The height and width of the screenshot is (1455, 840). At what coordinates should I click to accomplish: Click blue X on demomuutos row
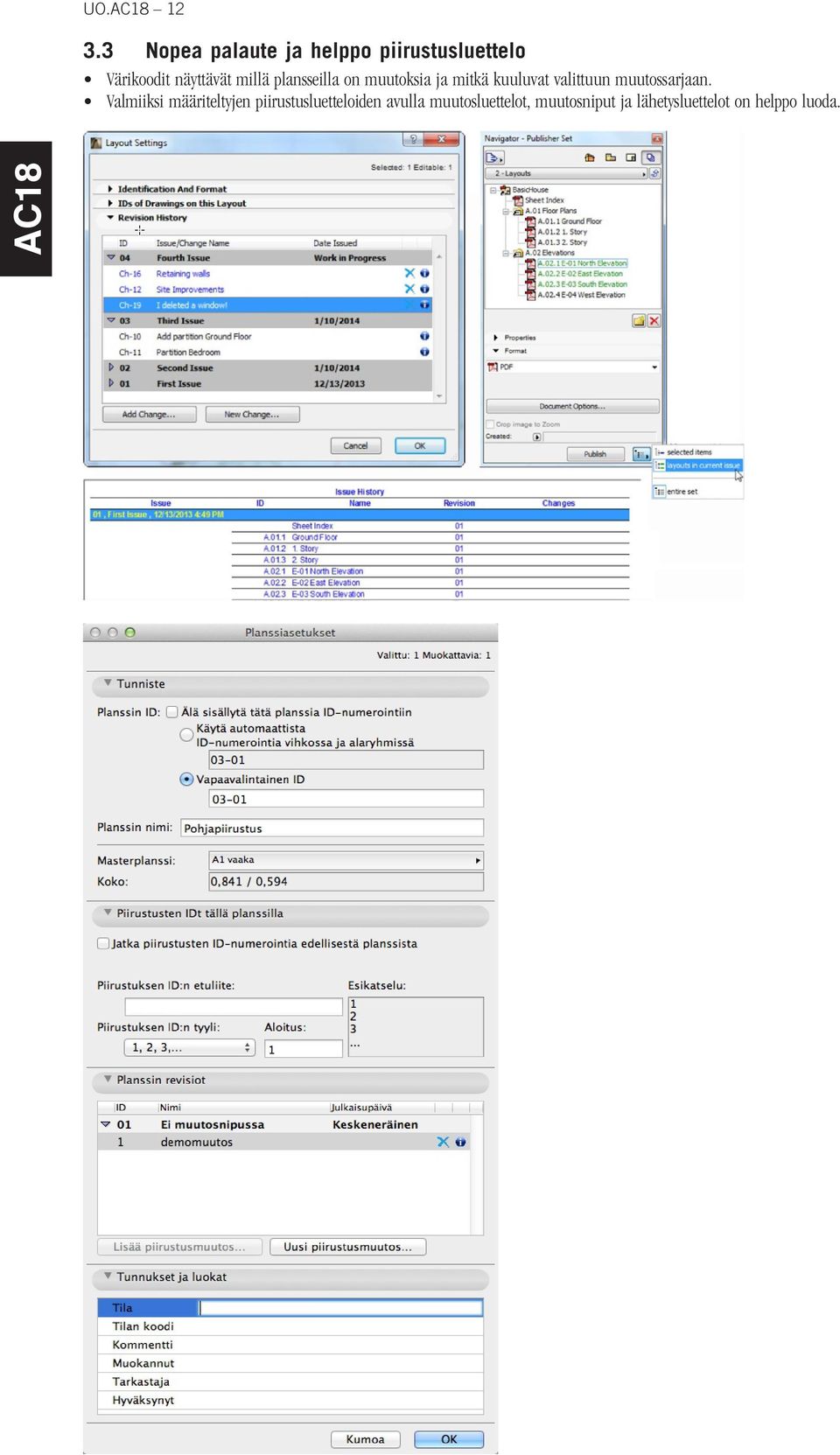(443, 1142)
